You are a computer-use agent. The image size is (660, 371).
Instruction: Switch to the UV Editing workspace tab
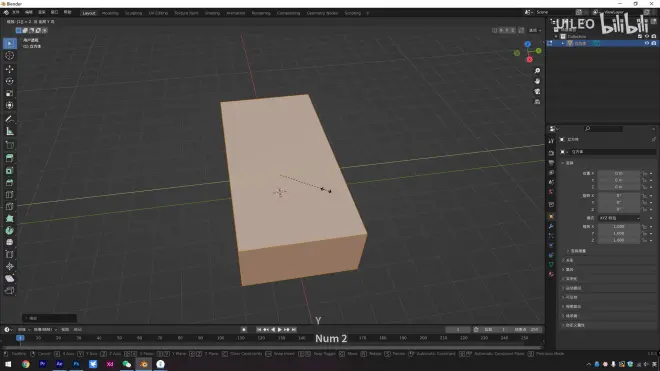pyautogui.click(x=158, y=13)
